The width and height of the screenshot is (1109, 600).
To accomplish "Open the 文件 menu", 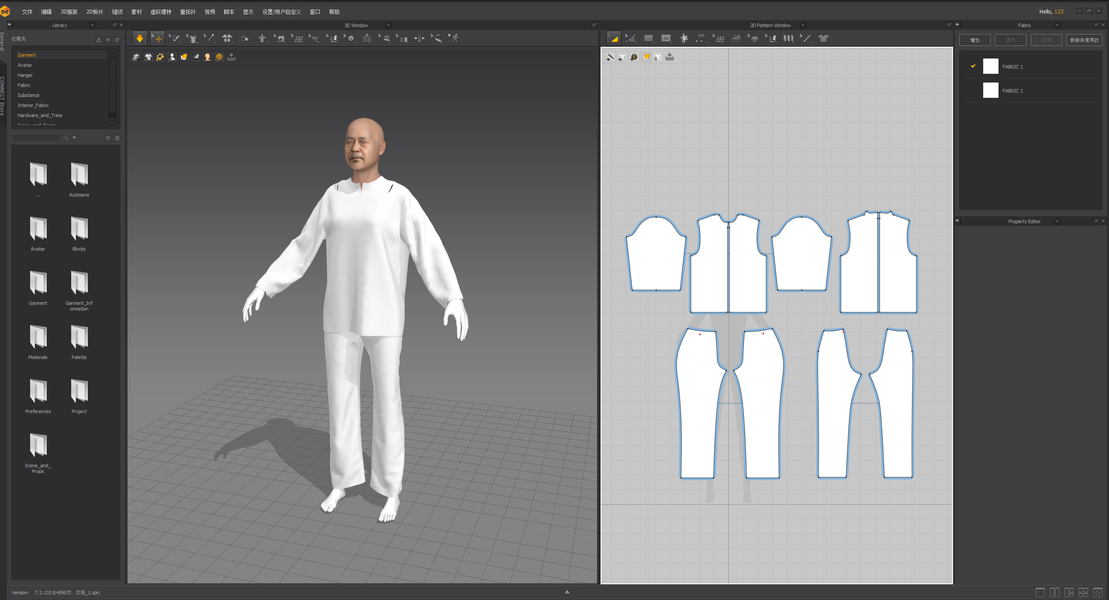I will [x=27, y=12].
